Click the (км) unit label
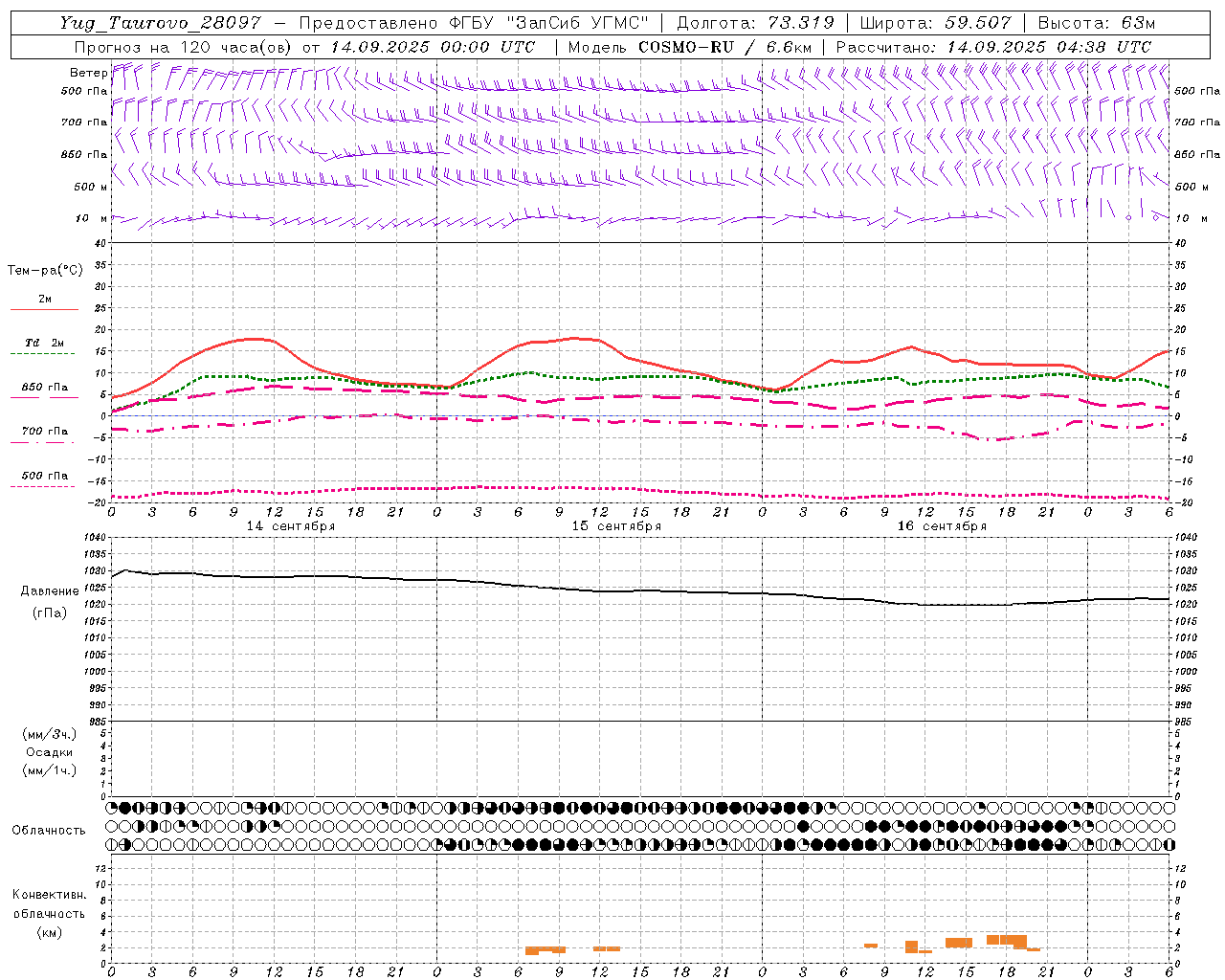 pyautogui.click(x=49, y=932)
